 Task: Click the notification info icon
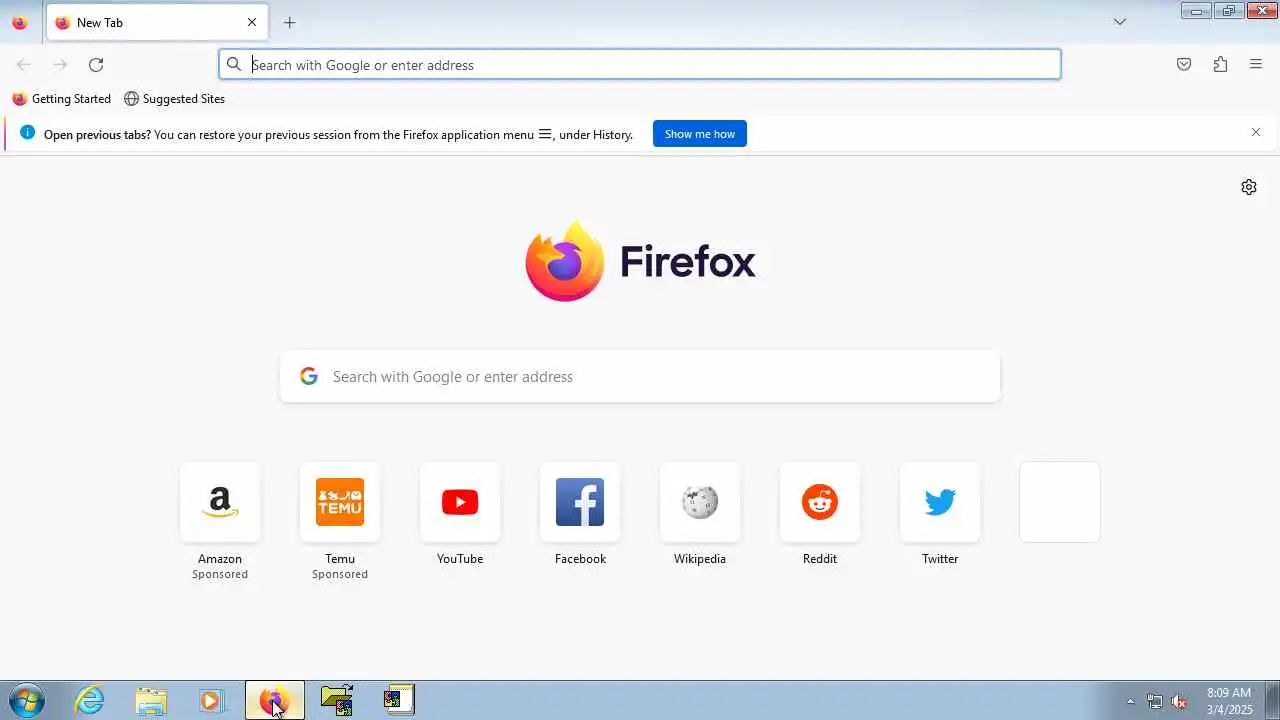point(27,132)
